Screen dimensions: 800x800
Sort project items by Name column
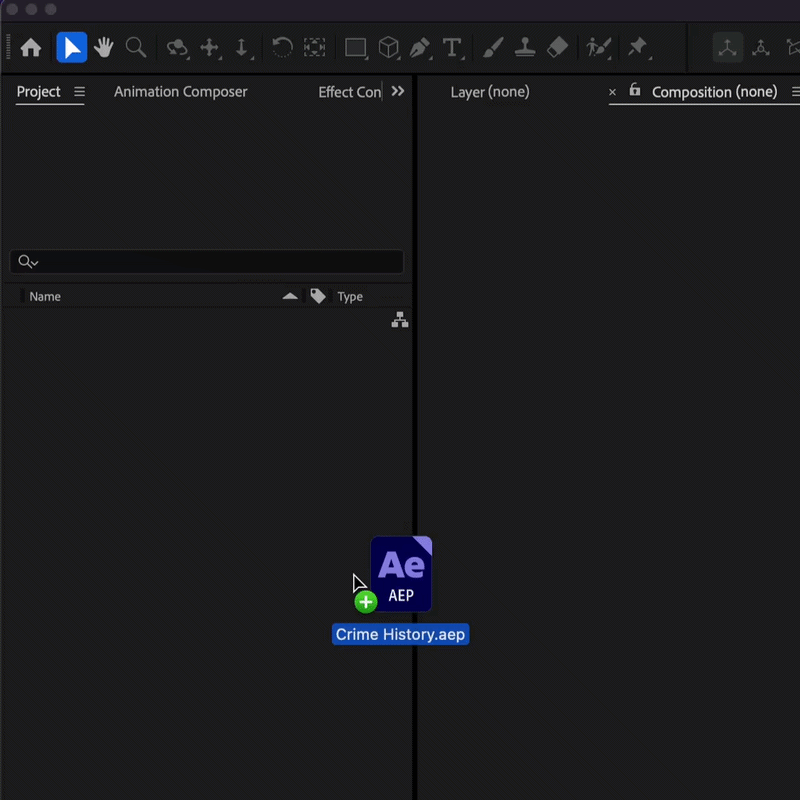(x=45, y=296)
